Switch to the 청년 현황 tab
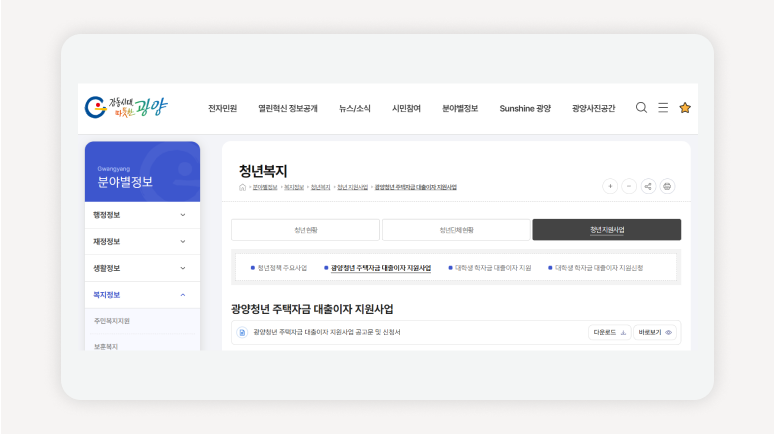 306,230
